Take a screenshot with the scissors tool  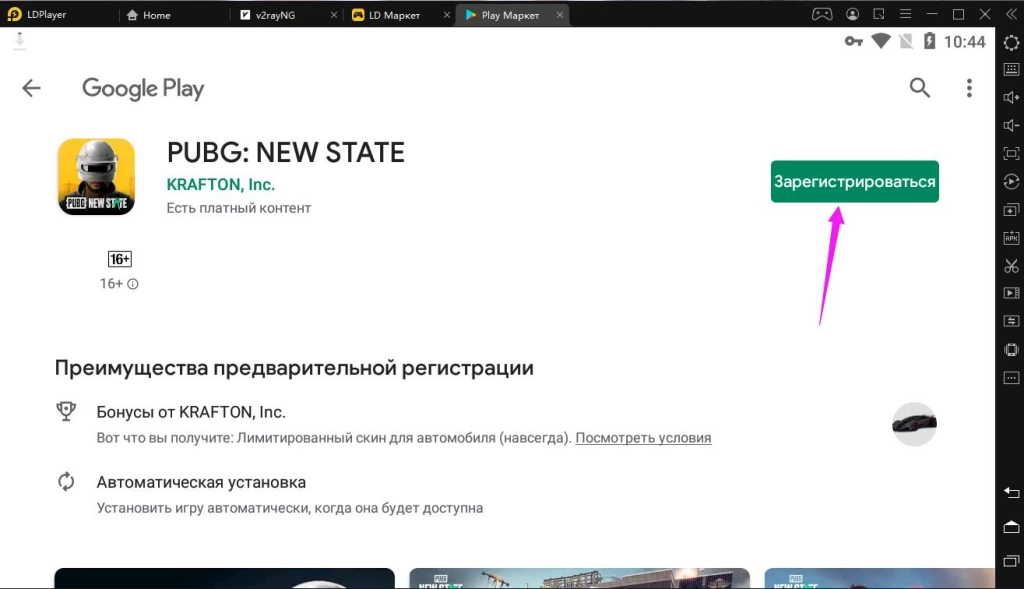pos(1011,265)
